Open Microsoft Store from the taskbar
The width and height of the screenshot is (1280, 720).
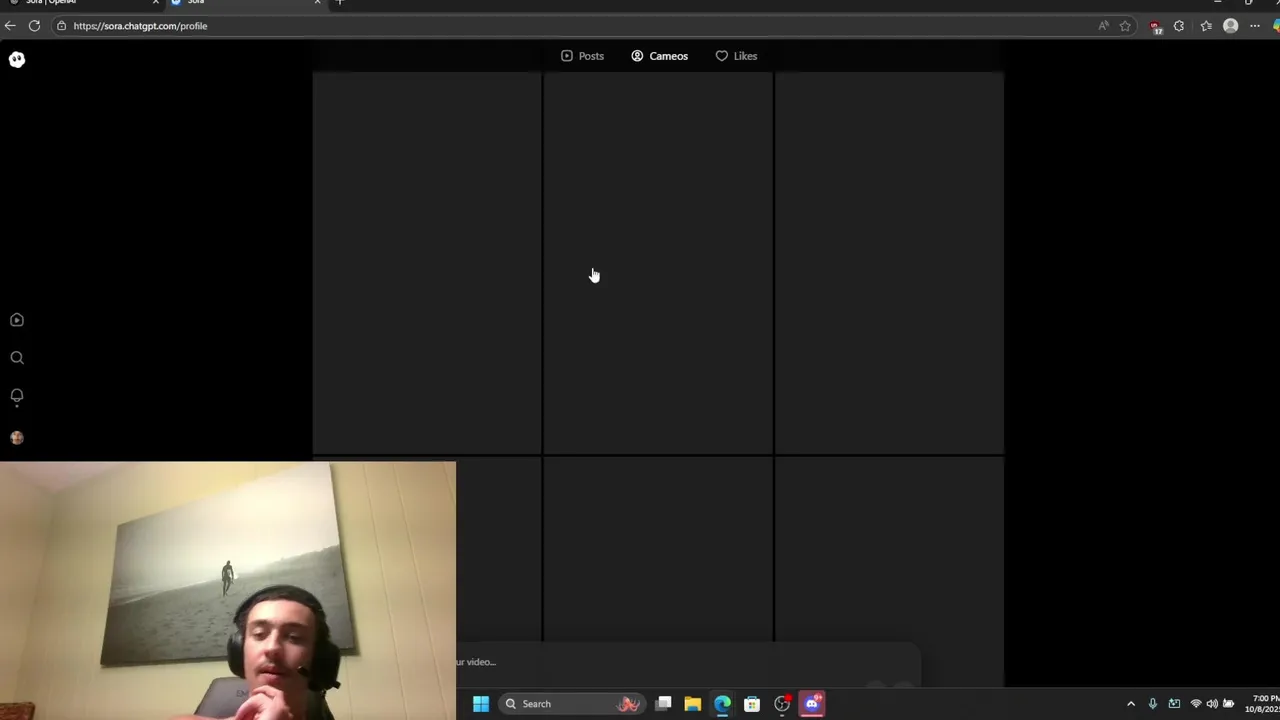752,704
